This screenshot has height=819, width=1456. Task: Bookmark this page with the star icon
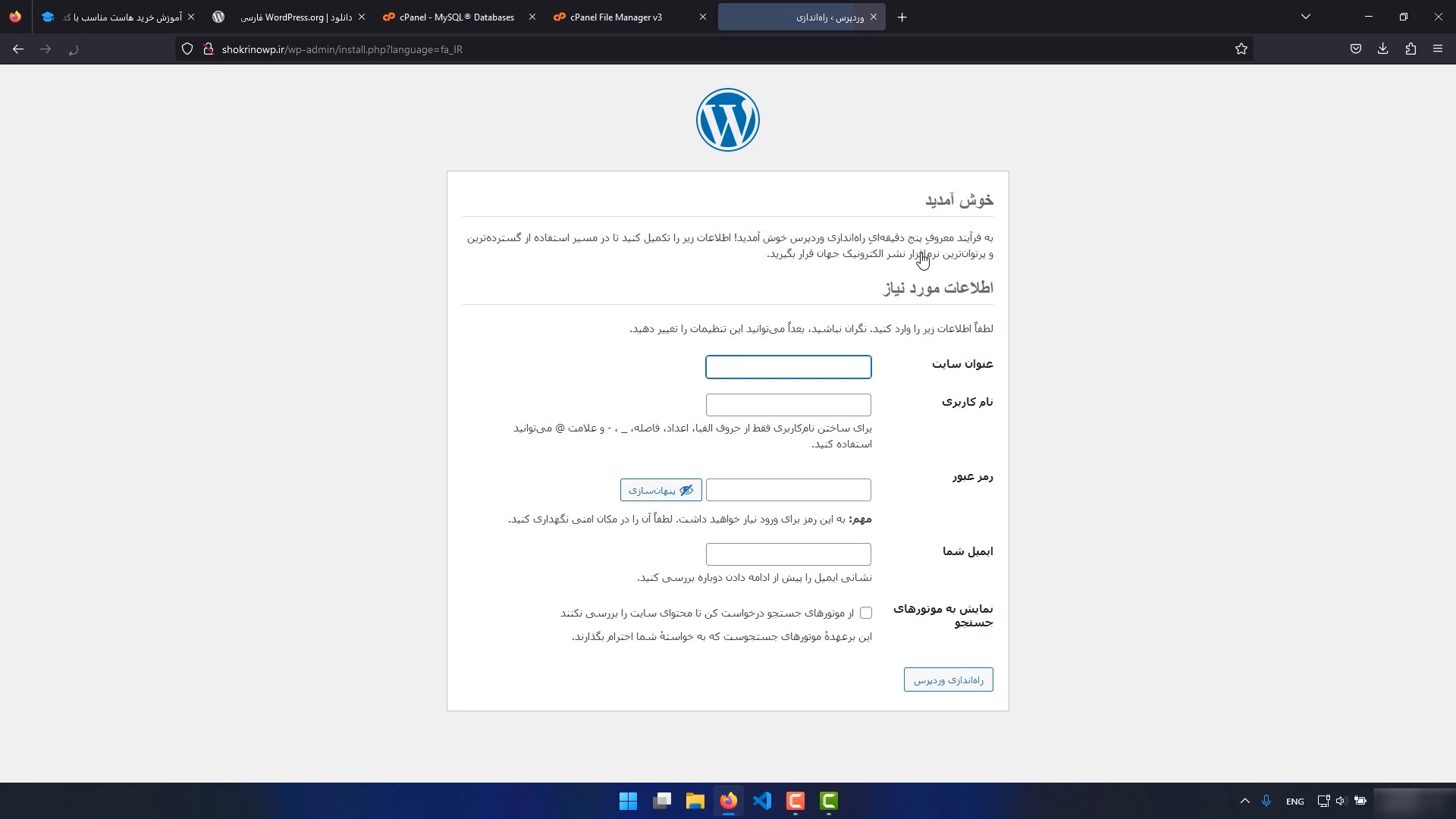(1241, 49)
